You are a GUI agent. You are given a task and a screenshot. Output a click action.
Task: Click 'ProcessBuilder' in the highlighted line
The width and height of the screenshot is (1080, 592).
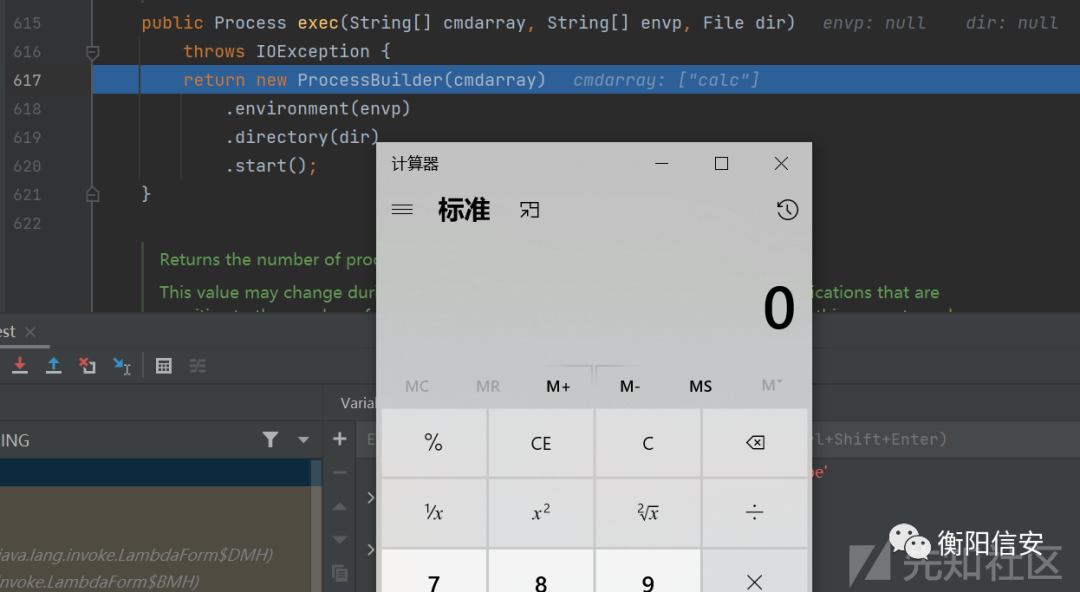(x=370, y=80)
